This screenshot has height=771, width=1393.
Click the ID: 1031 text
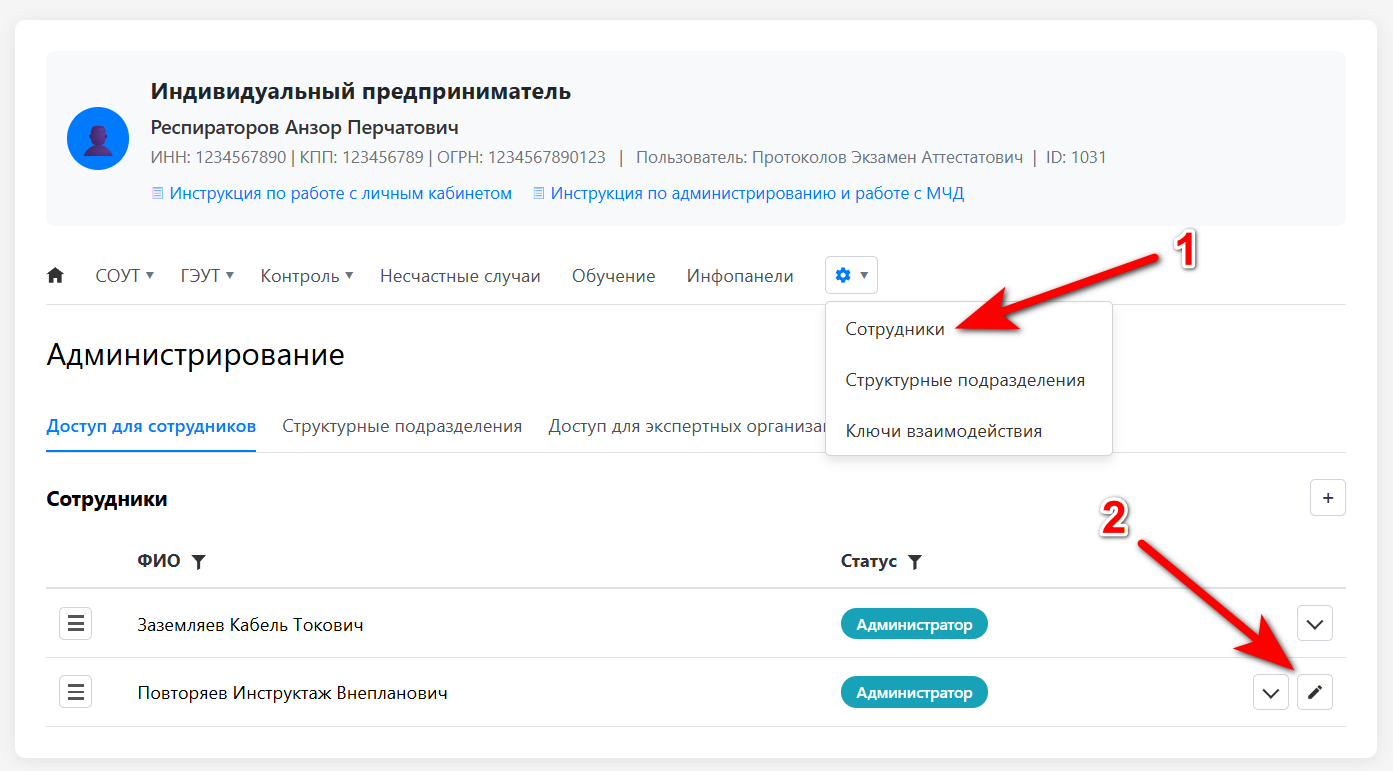(x=1076, y=157)
